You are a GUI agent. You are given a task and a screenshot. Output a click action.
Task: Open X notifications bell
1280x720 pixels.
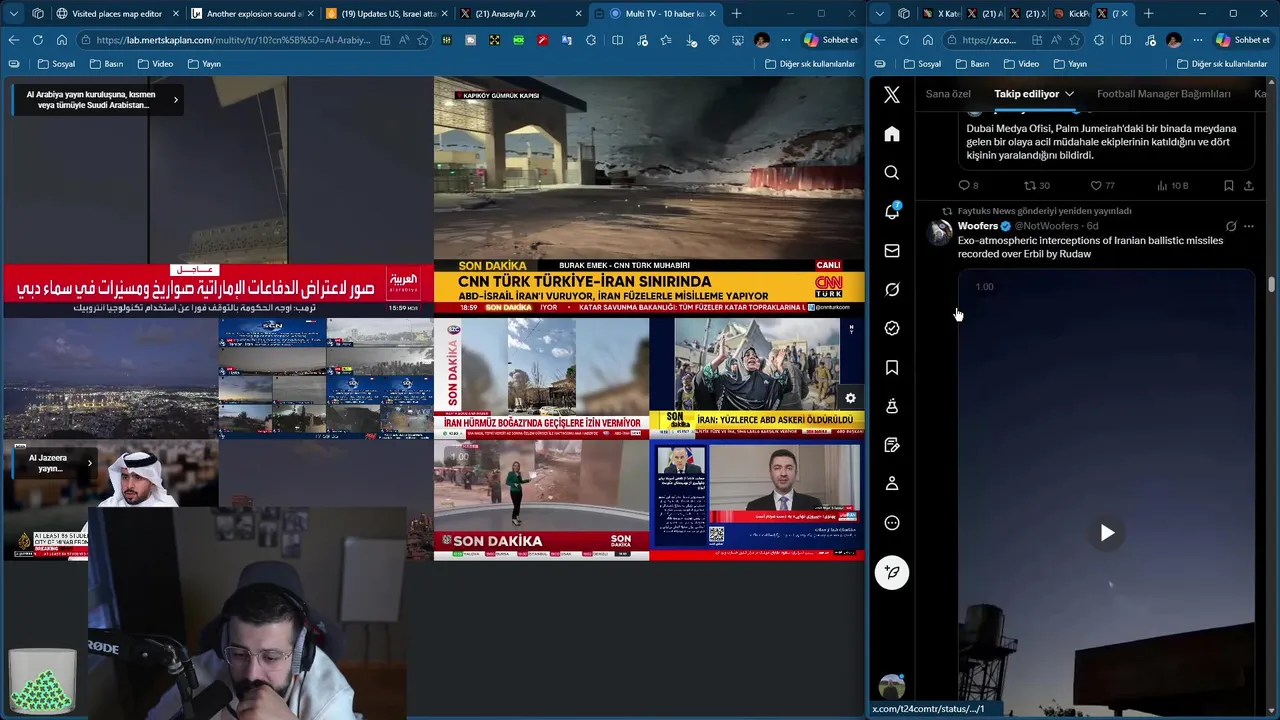click(x=892, y=211)
